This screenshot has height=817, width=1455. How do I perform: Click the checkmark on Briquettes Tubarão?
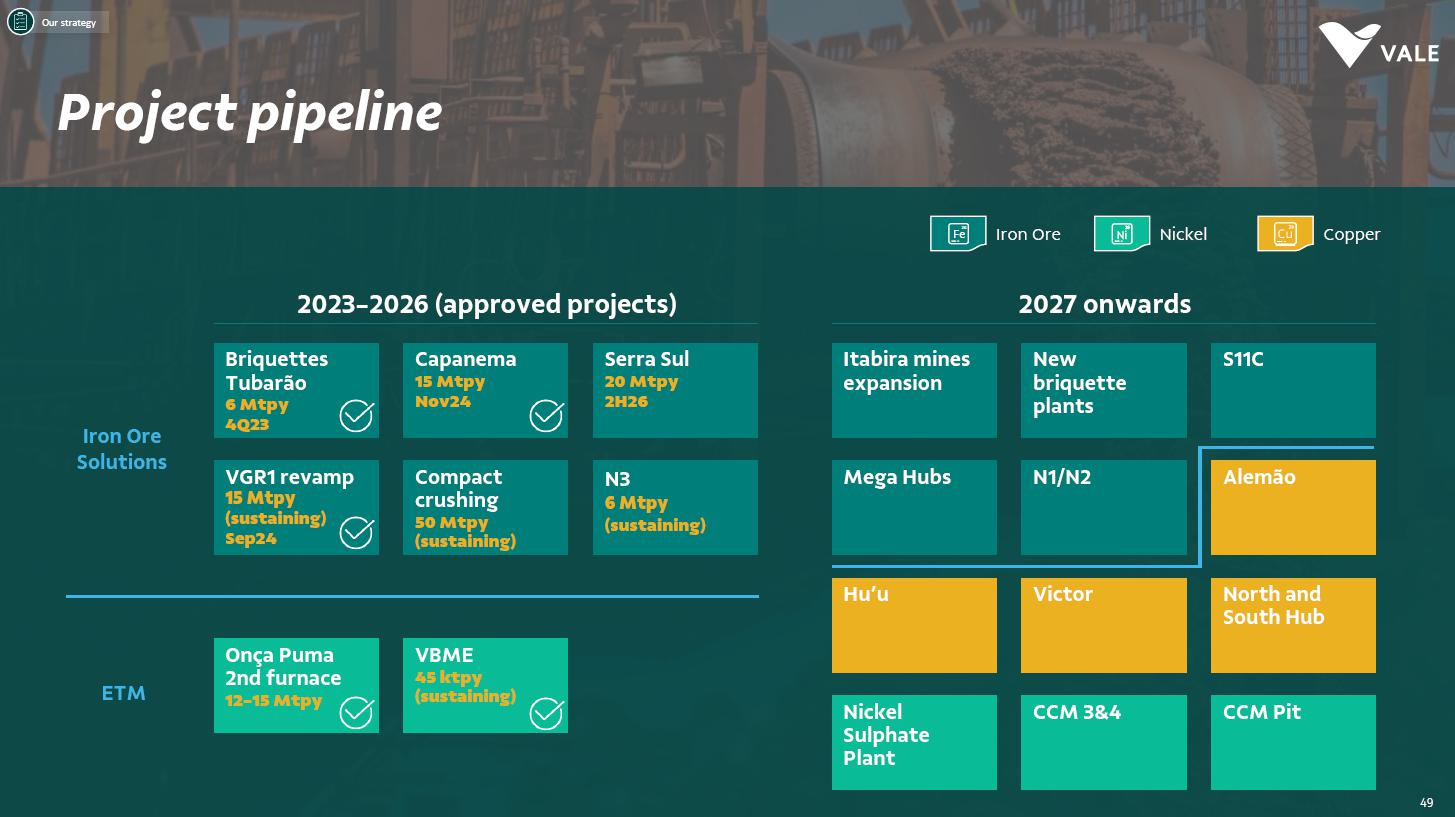356,415
